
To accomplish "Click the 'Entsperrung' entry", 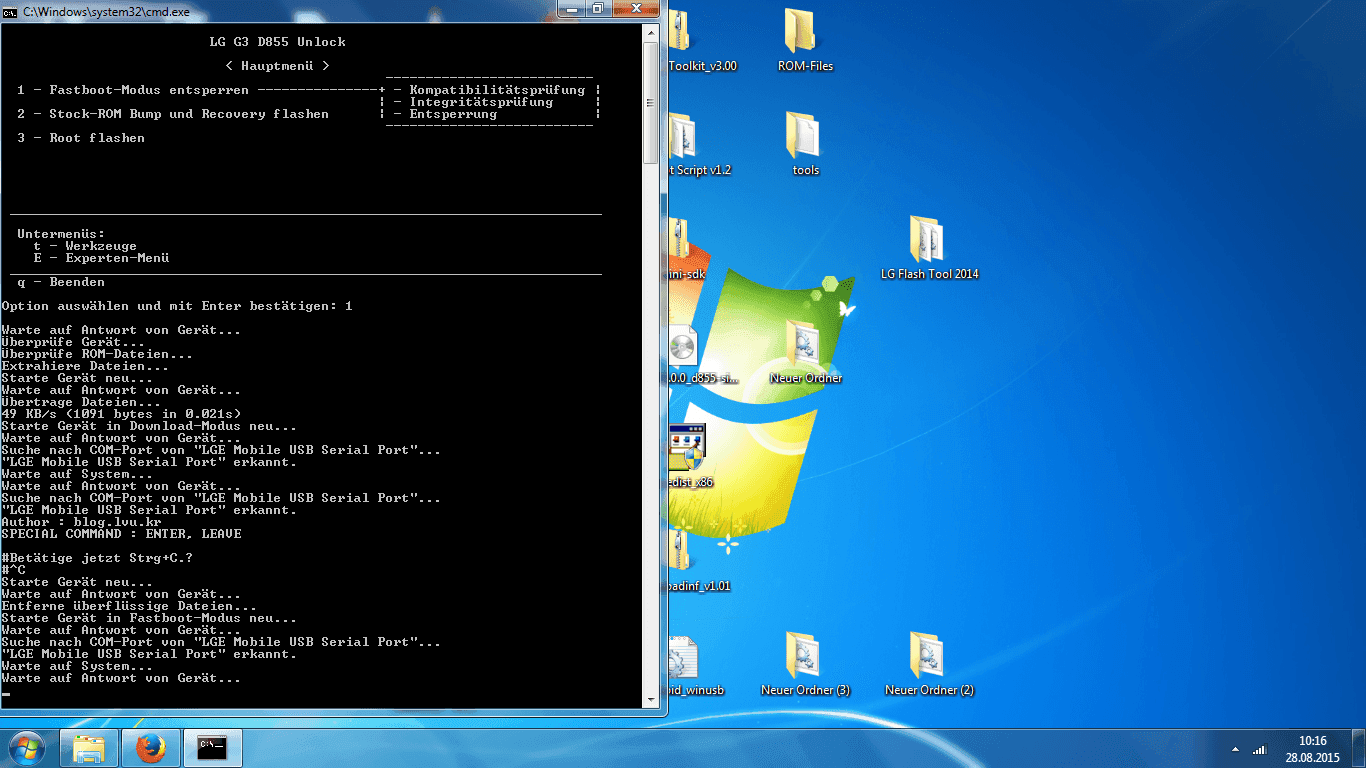I will click(x=453, y=114).
